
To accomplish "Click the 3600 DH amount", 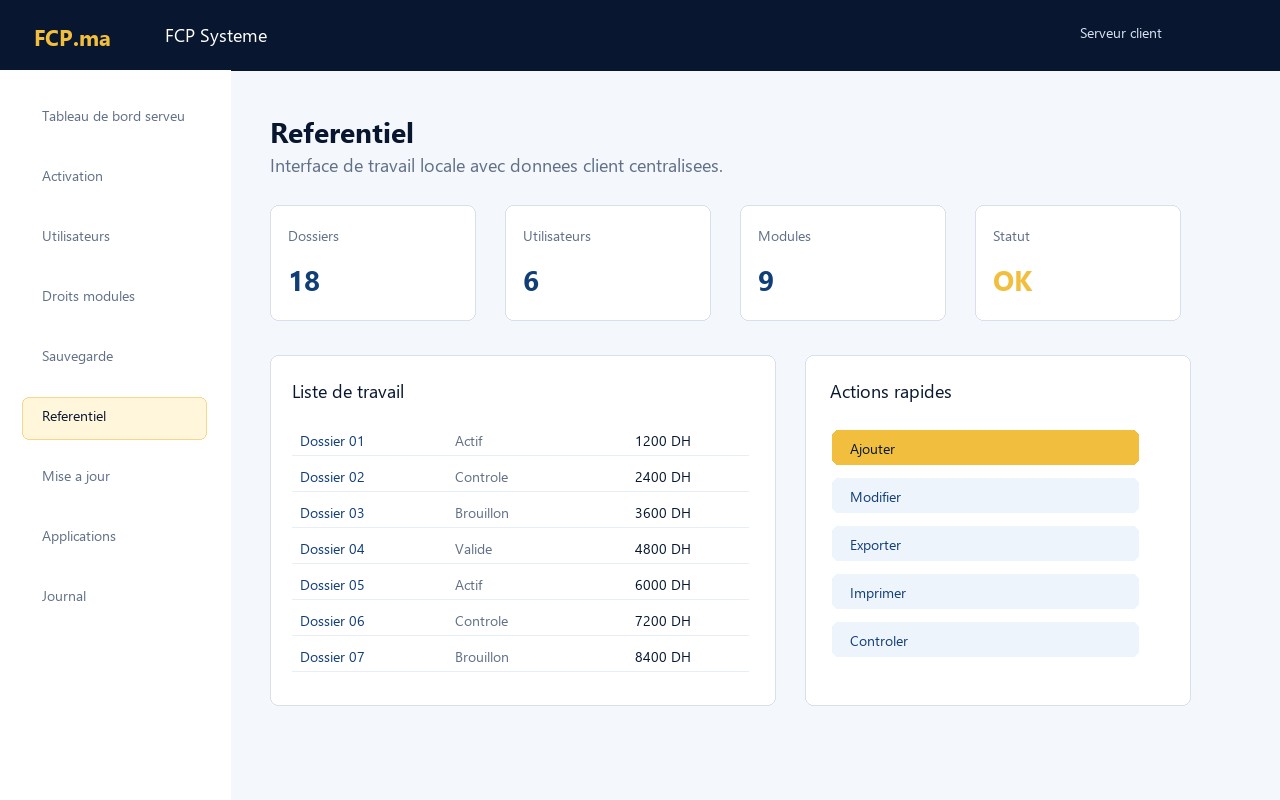I will click(663, 513).
